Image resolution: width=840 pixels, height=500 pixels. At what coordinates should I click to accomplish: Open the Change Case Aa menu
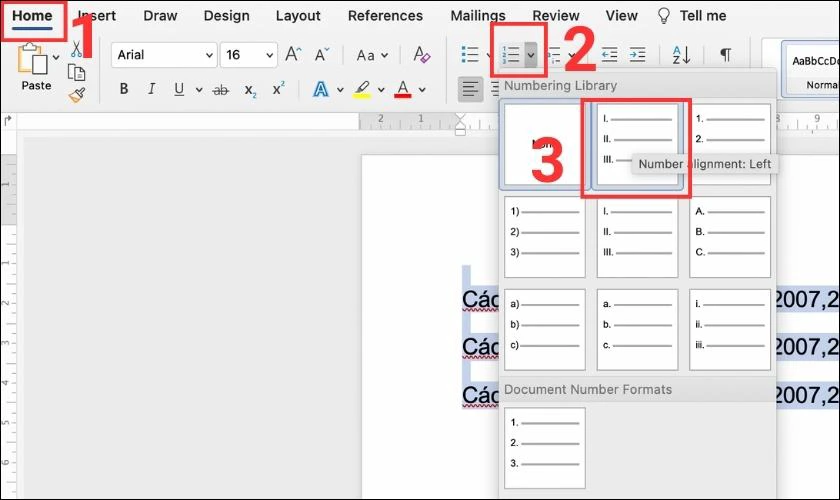[372, 55]
